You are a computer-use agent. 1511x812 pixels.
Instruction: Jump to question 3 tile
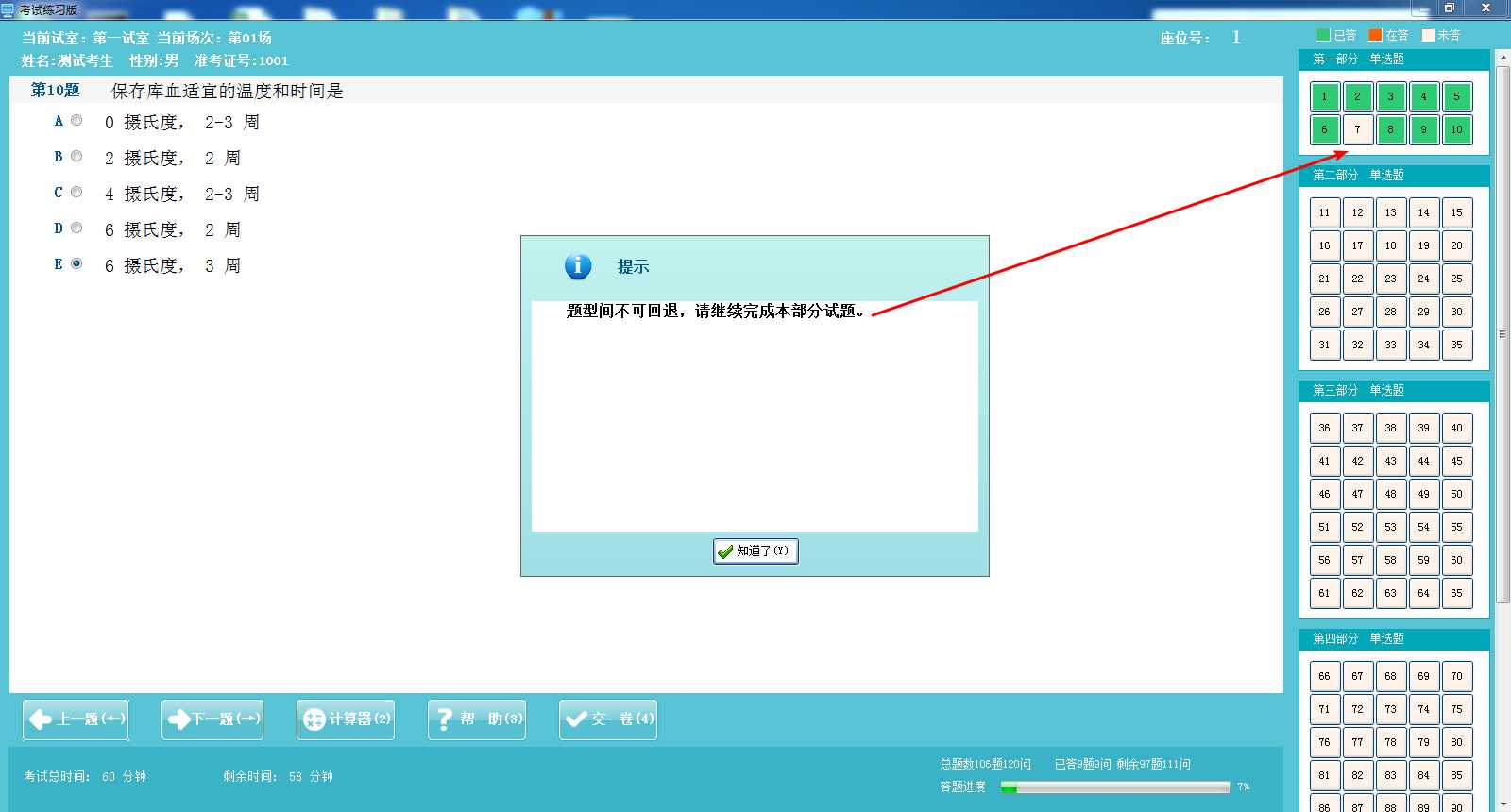(x=1390, y=96)
